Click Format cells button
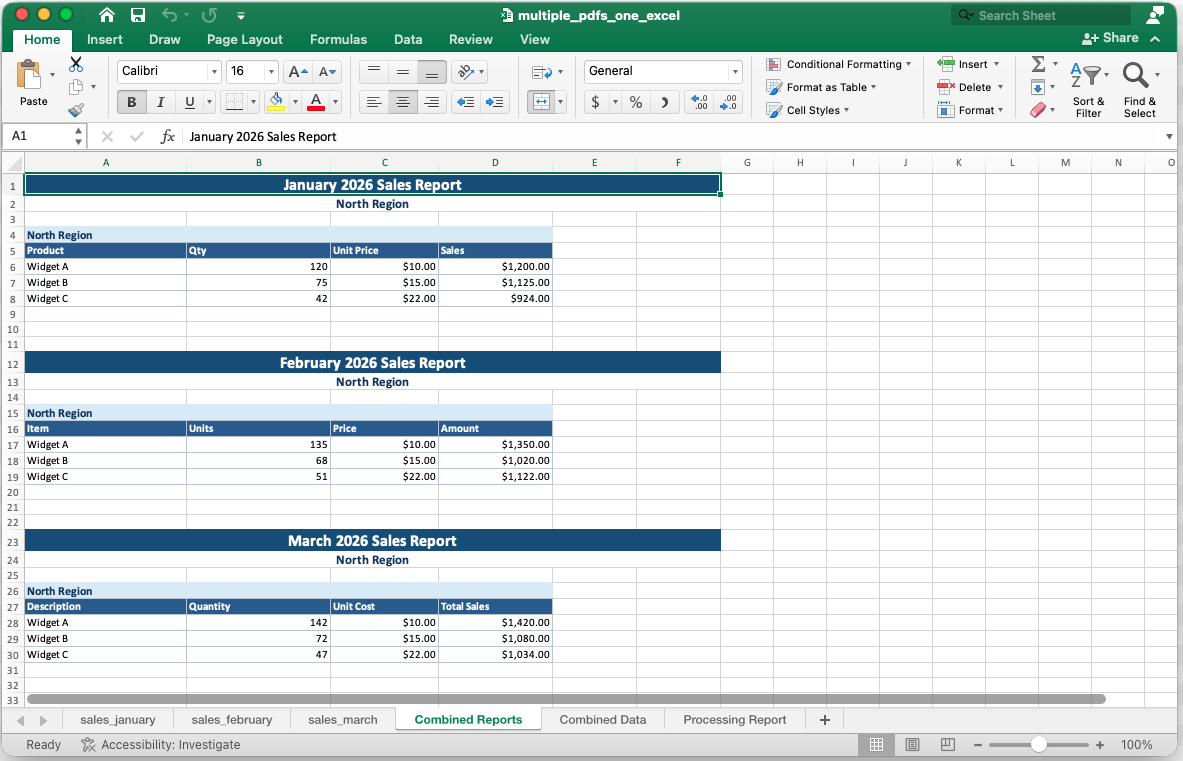The width and height of the screenshot is (1183, 761). point(970,110)
